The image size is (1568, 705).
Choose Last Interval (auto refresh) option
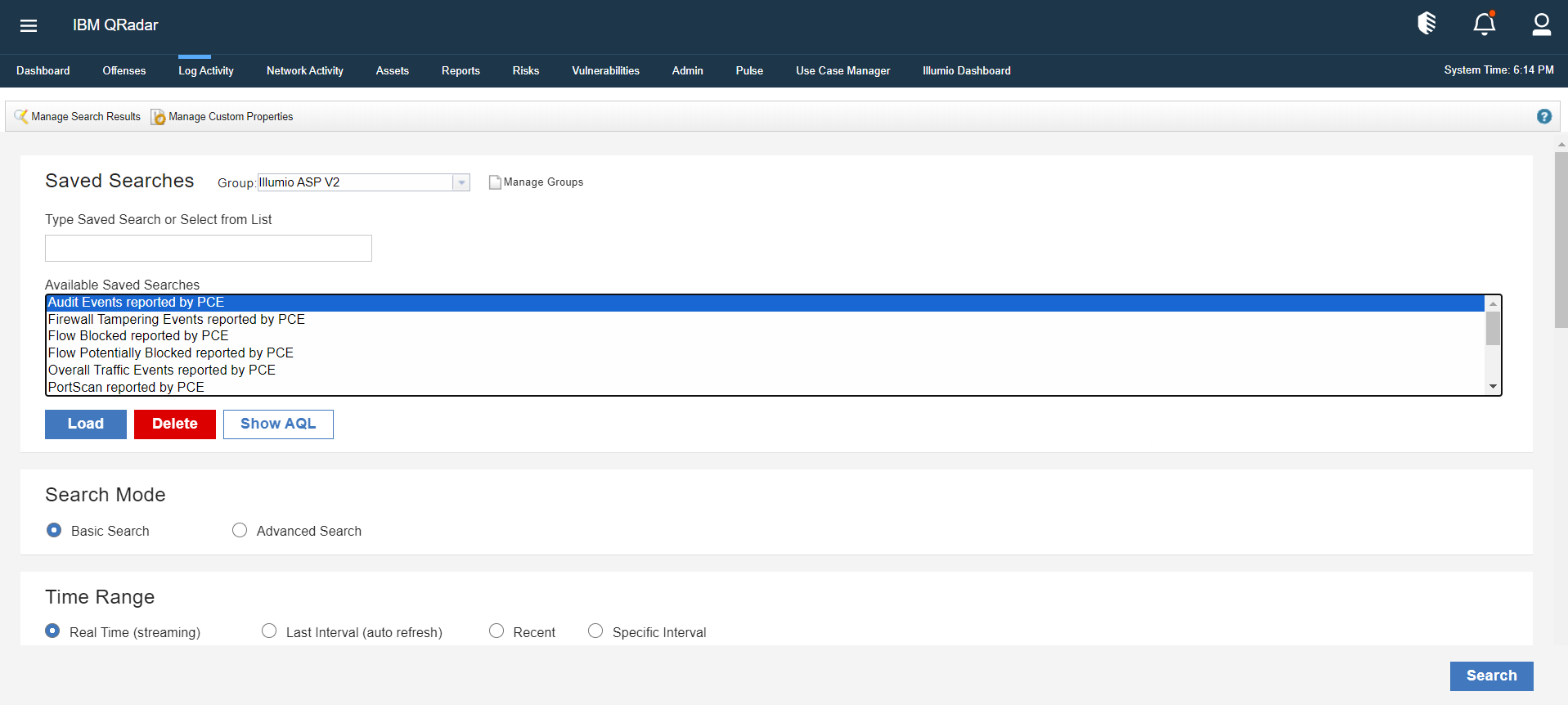tap(269, 631)
